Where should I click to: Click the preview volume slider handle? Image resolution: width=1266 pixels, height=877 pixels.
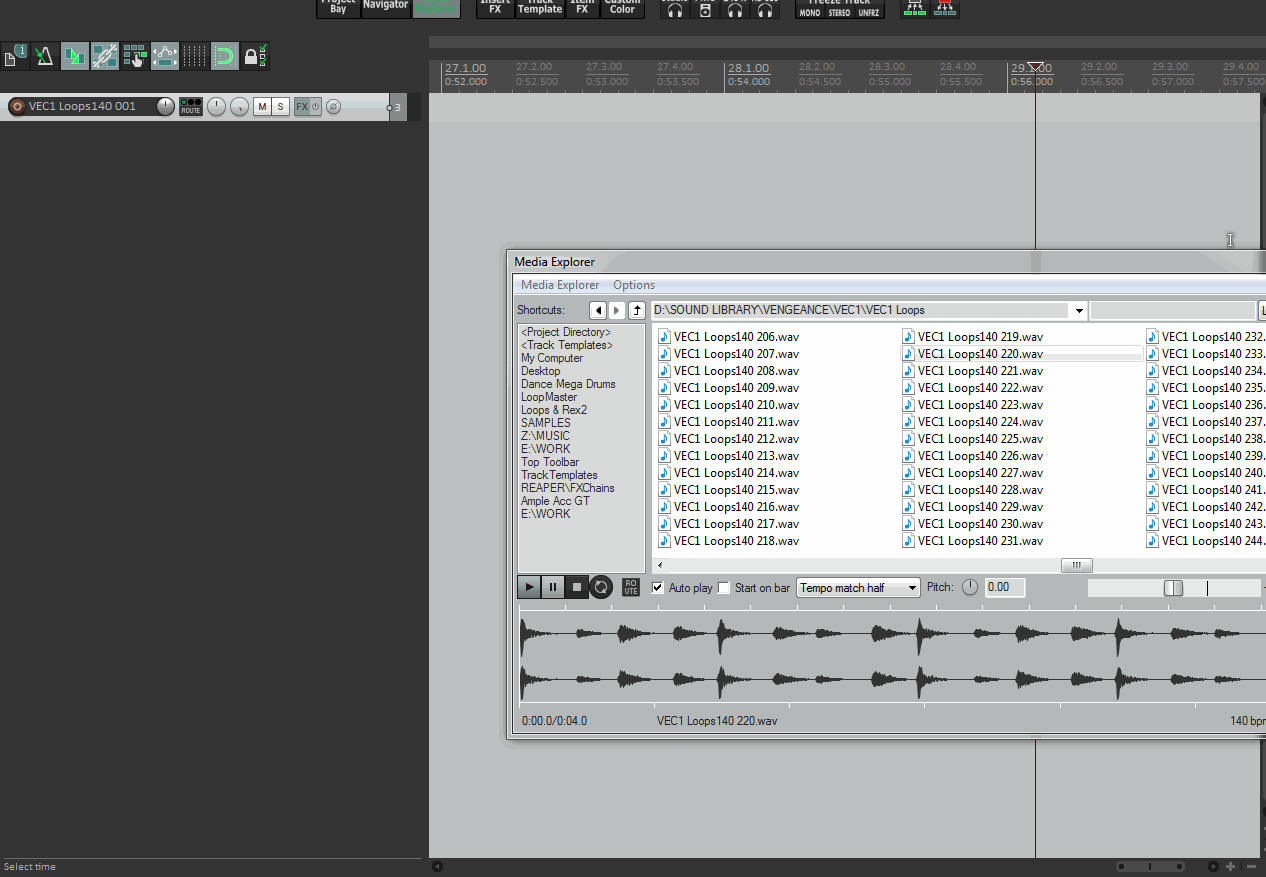1173,588
